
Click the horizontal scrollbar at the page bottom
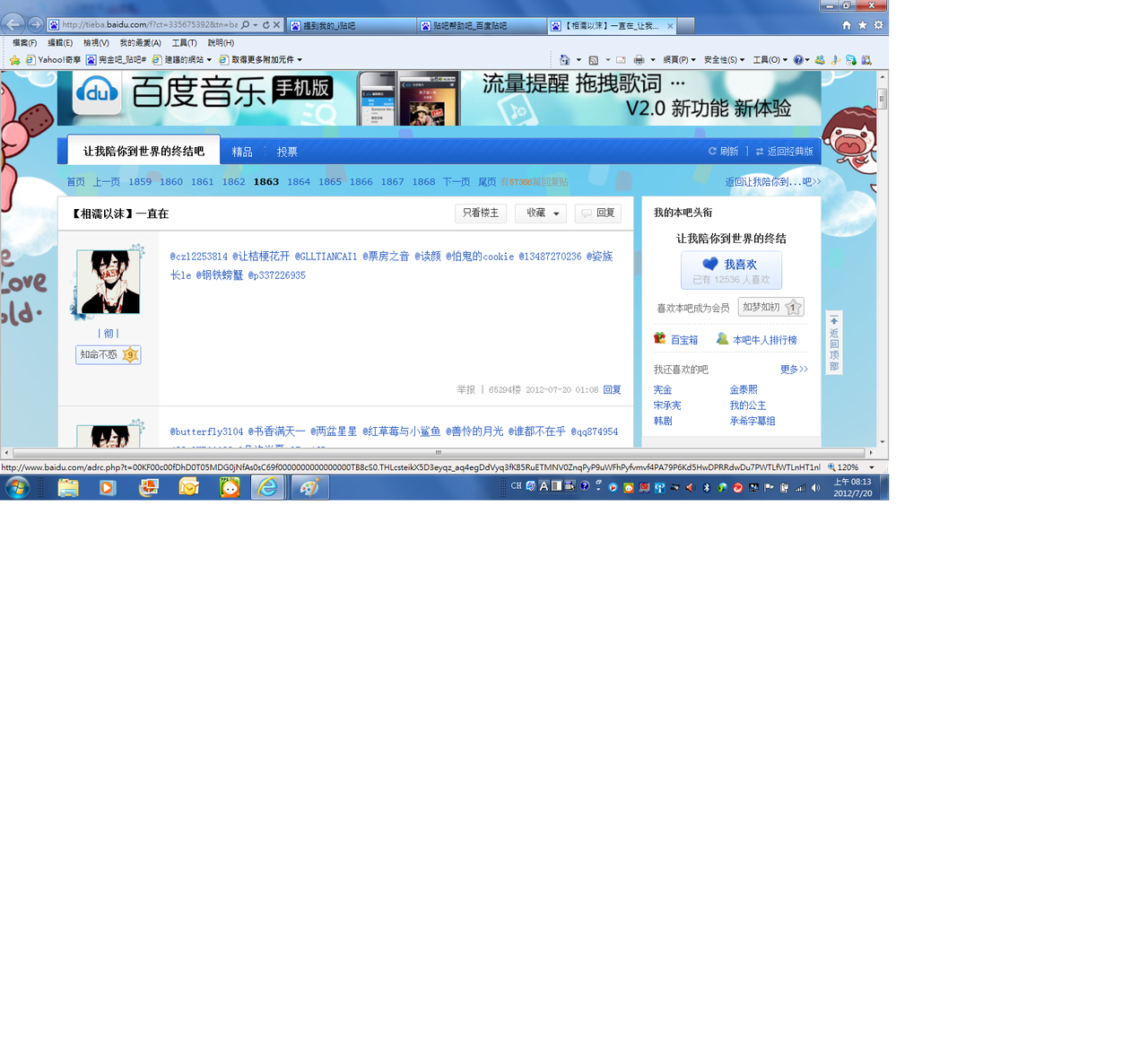pyautogui.click(x=439, y=453)
